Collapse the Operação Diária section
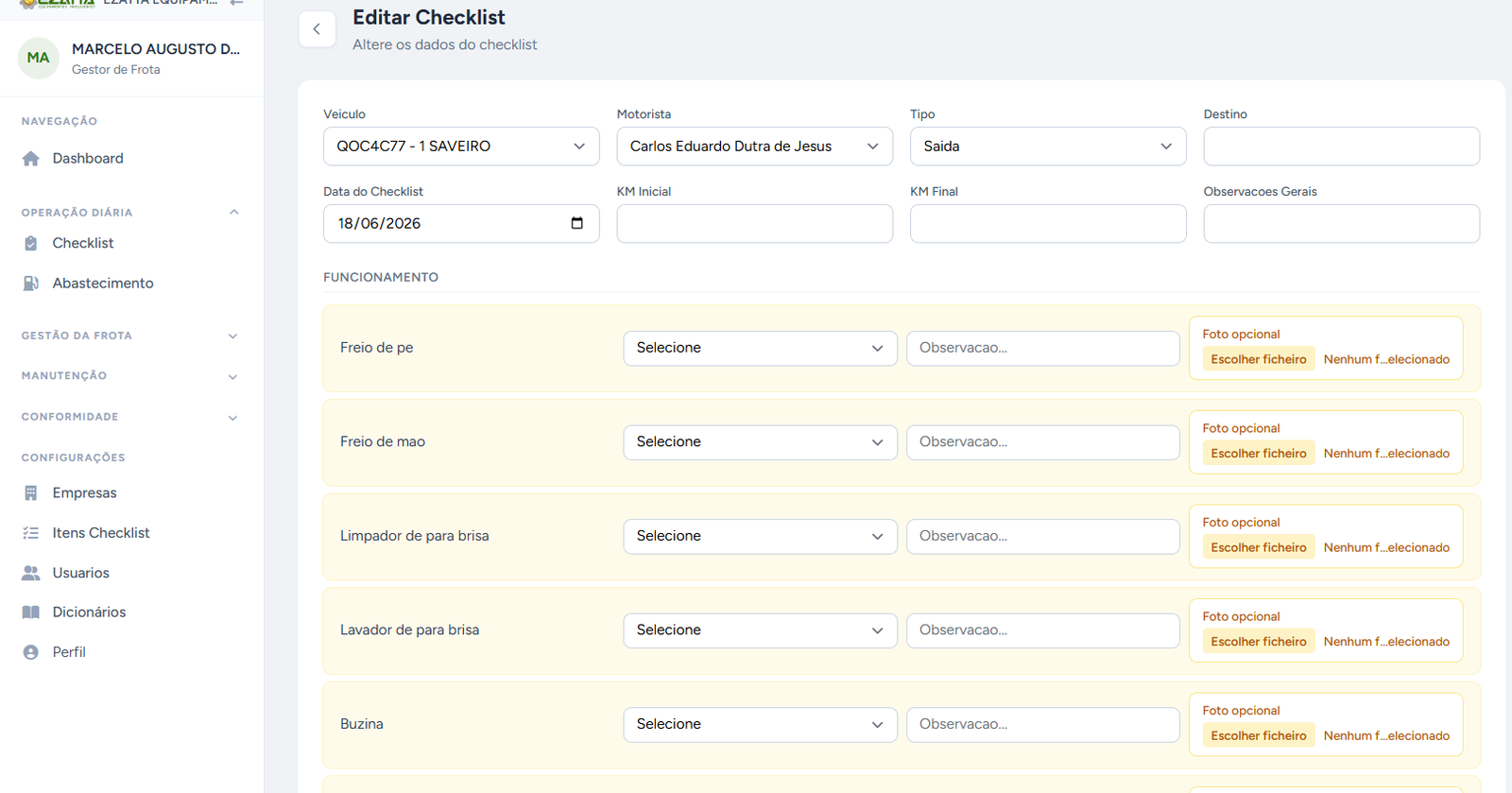Viewport: 1512px width, 793px height. tap(131, 213)
